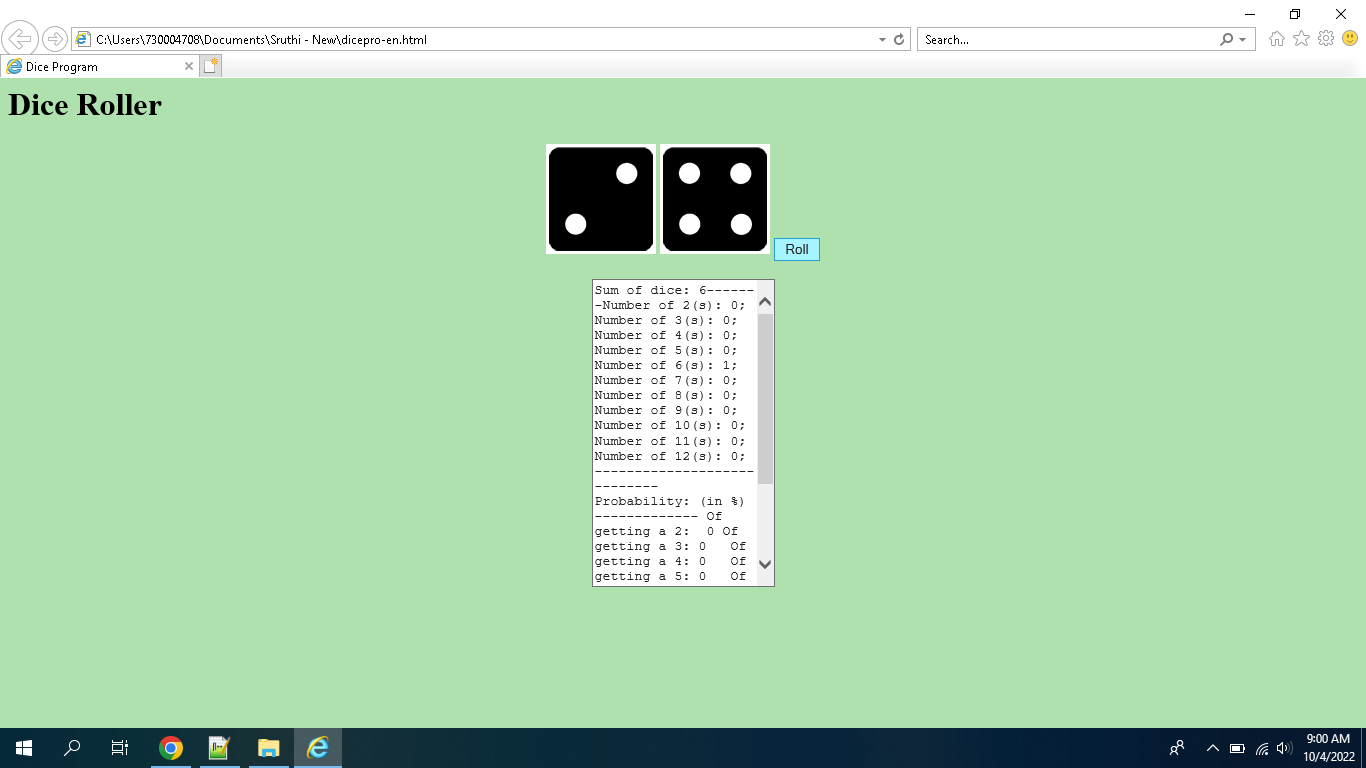The image size is (1366, 768).
Task: Click the browser Back arrow
Action: [x=20, y=39]
